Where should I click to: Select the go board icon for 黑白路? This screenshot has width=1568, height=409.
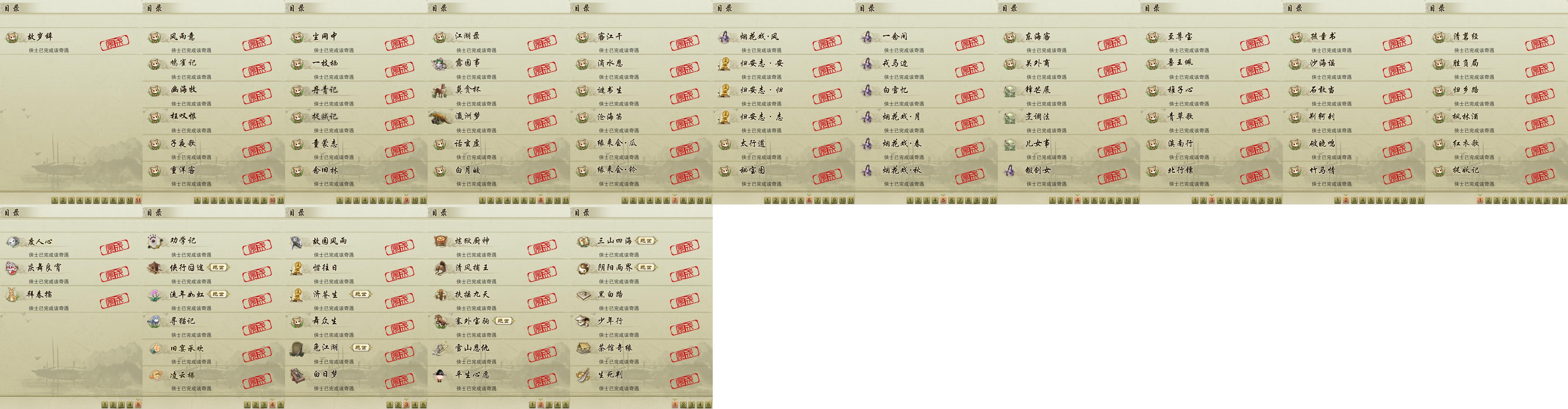(x=583, y=294)
